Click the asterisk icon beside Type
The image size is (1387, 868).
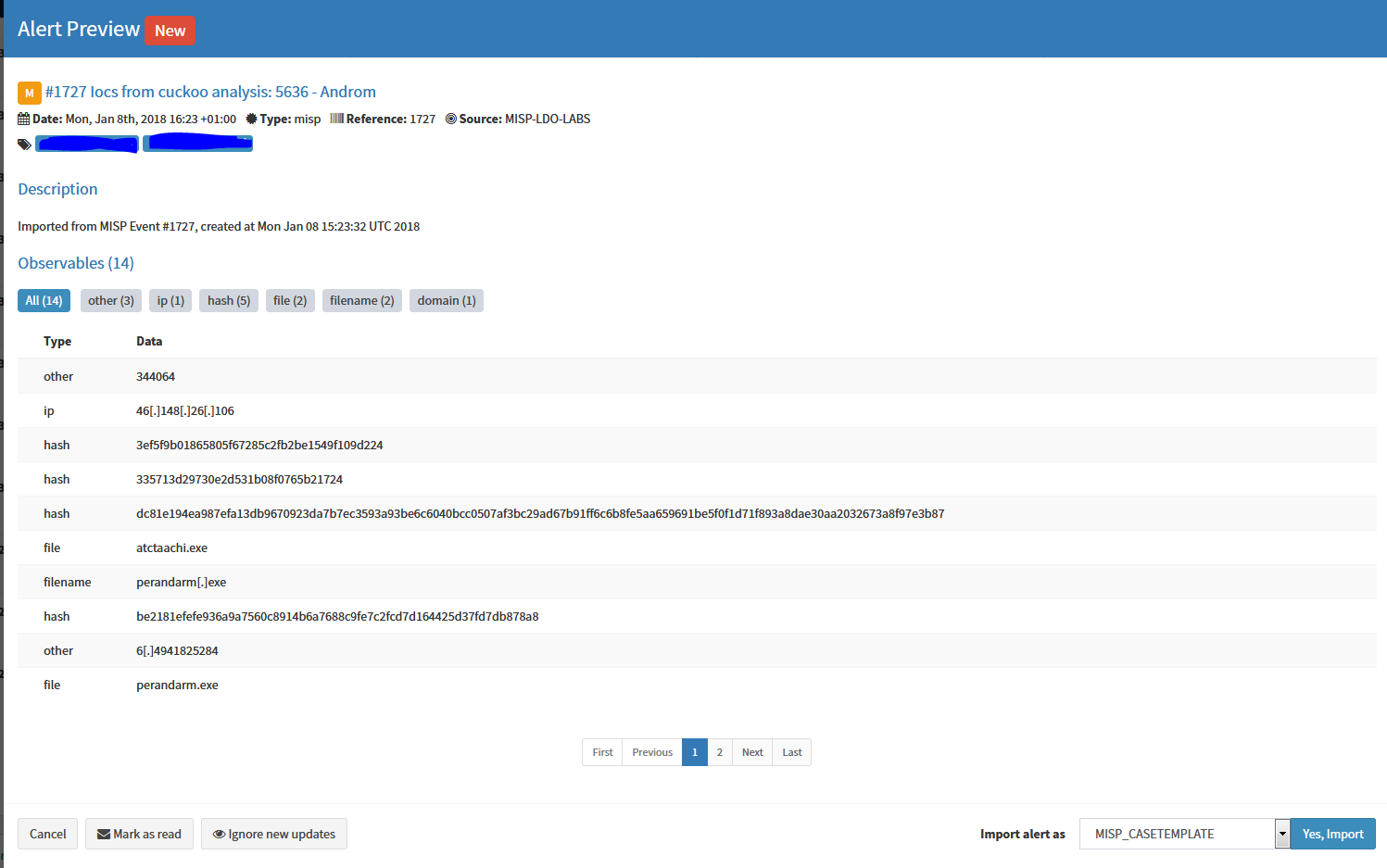click(250, 119)
